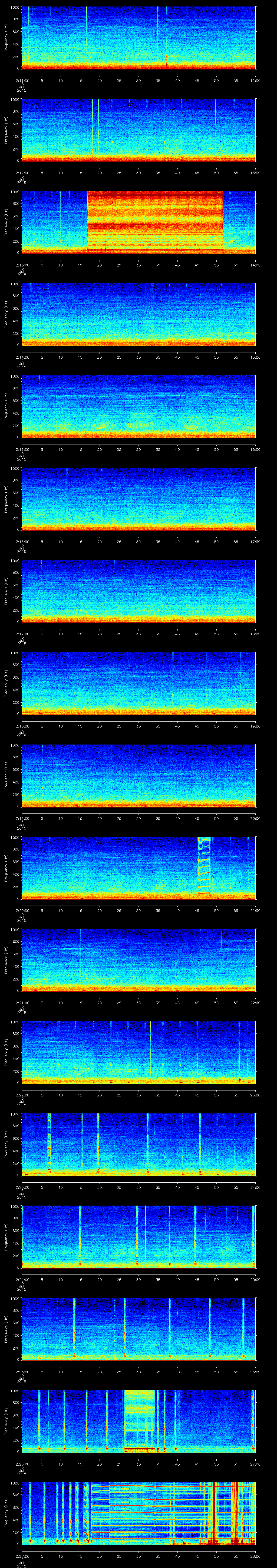This screenshot has width=277, height=1568.
Task: Click the 15-second tick label under the 2:21:00 panel
Action: tap(80, 1003)
